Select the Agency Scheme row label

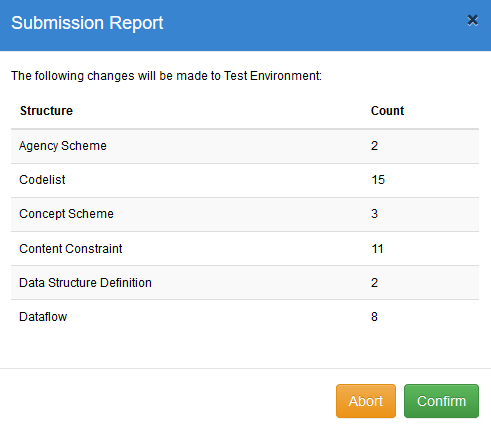point(63,146)
